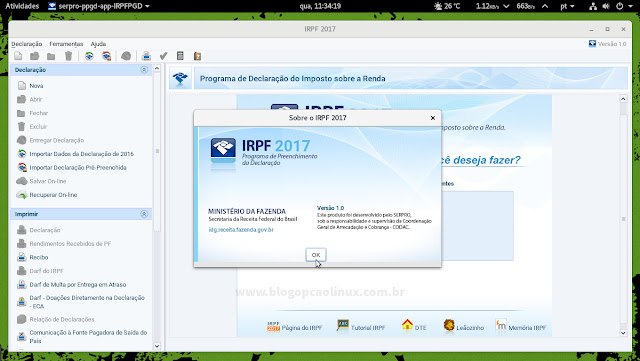Open the Ajuda menu
The image size is (640, 361).
[x=98, y=44]
